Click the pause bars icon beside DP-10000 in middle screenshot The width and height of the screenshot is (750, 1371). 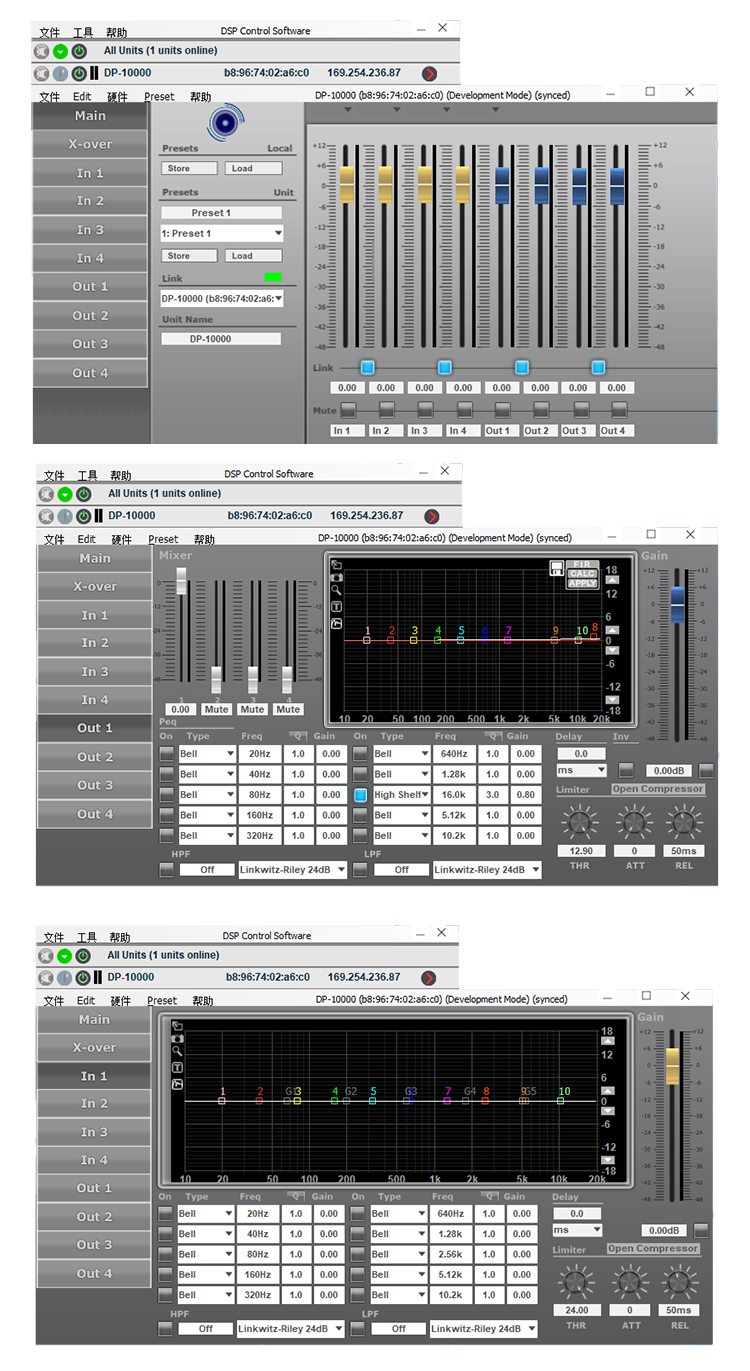pyautogui.click(x=98, y=516)
